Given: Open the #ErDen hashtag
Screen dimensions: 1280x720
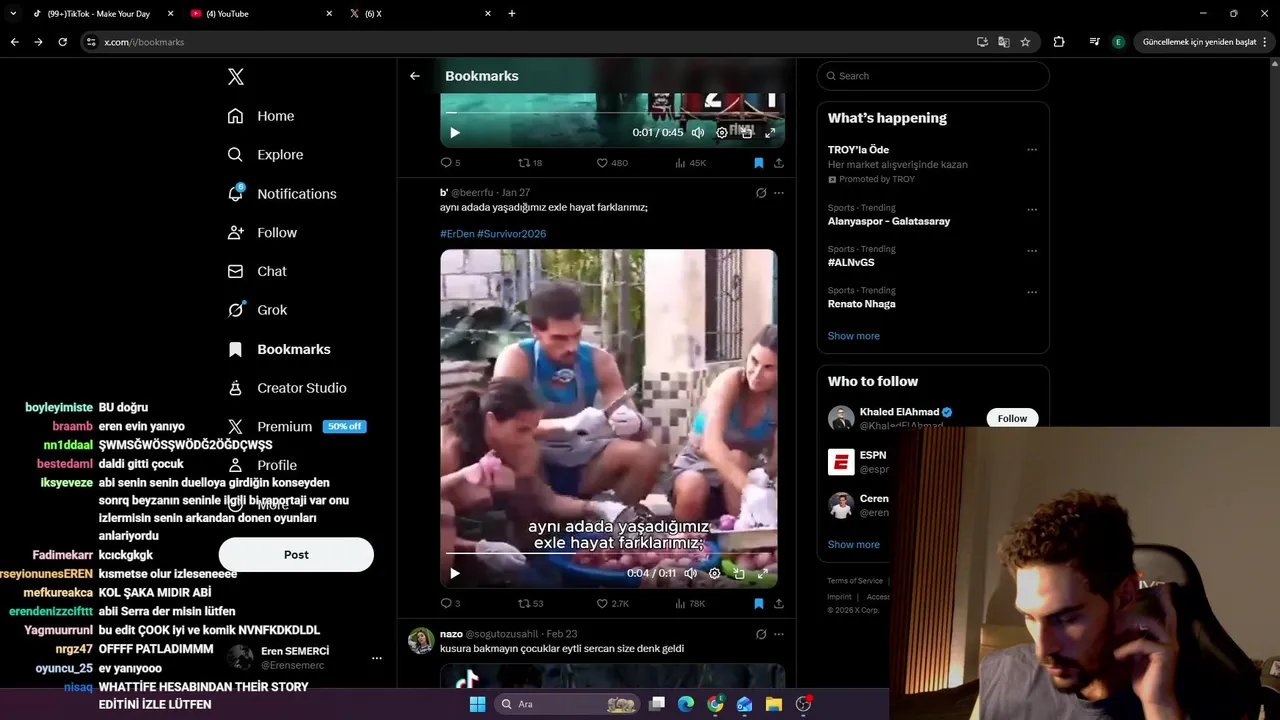Looking at the screenshot, I should (x=457, y=234).
